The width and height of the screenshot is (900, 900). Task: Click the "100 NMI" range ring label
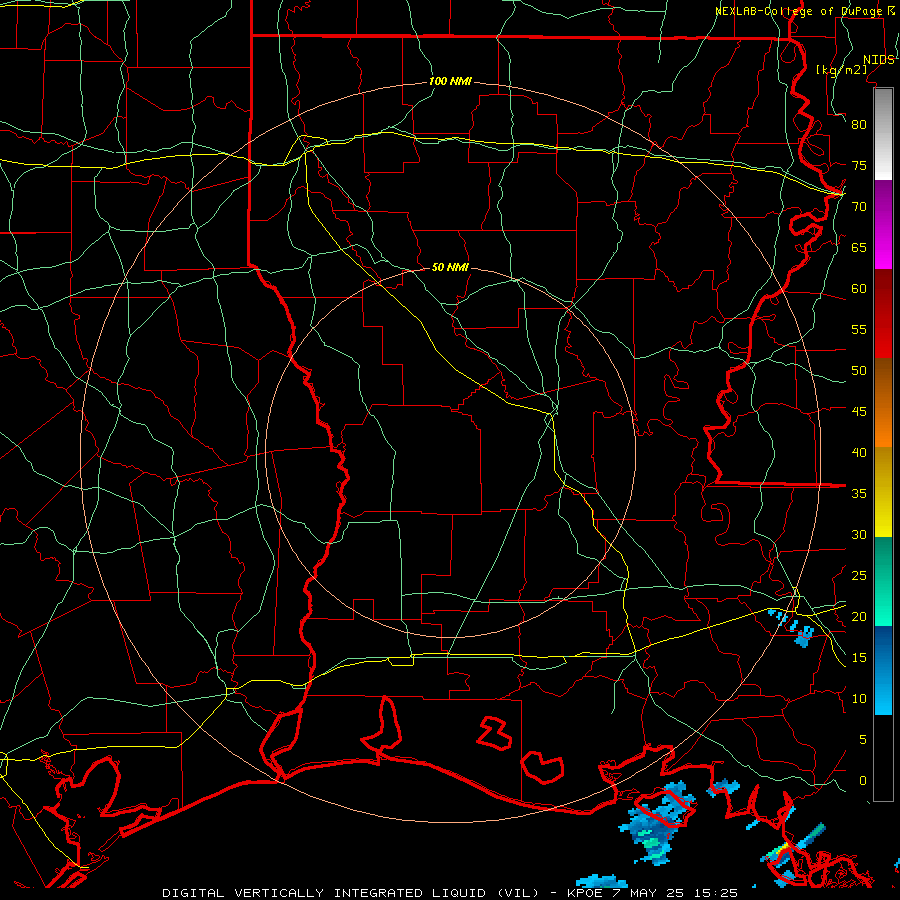450,82
